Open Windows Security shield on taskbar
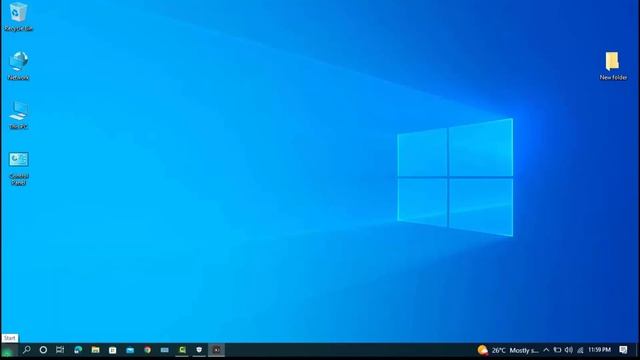Screen dimensions: 640x360 199,350
